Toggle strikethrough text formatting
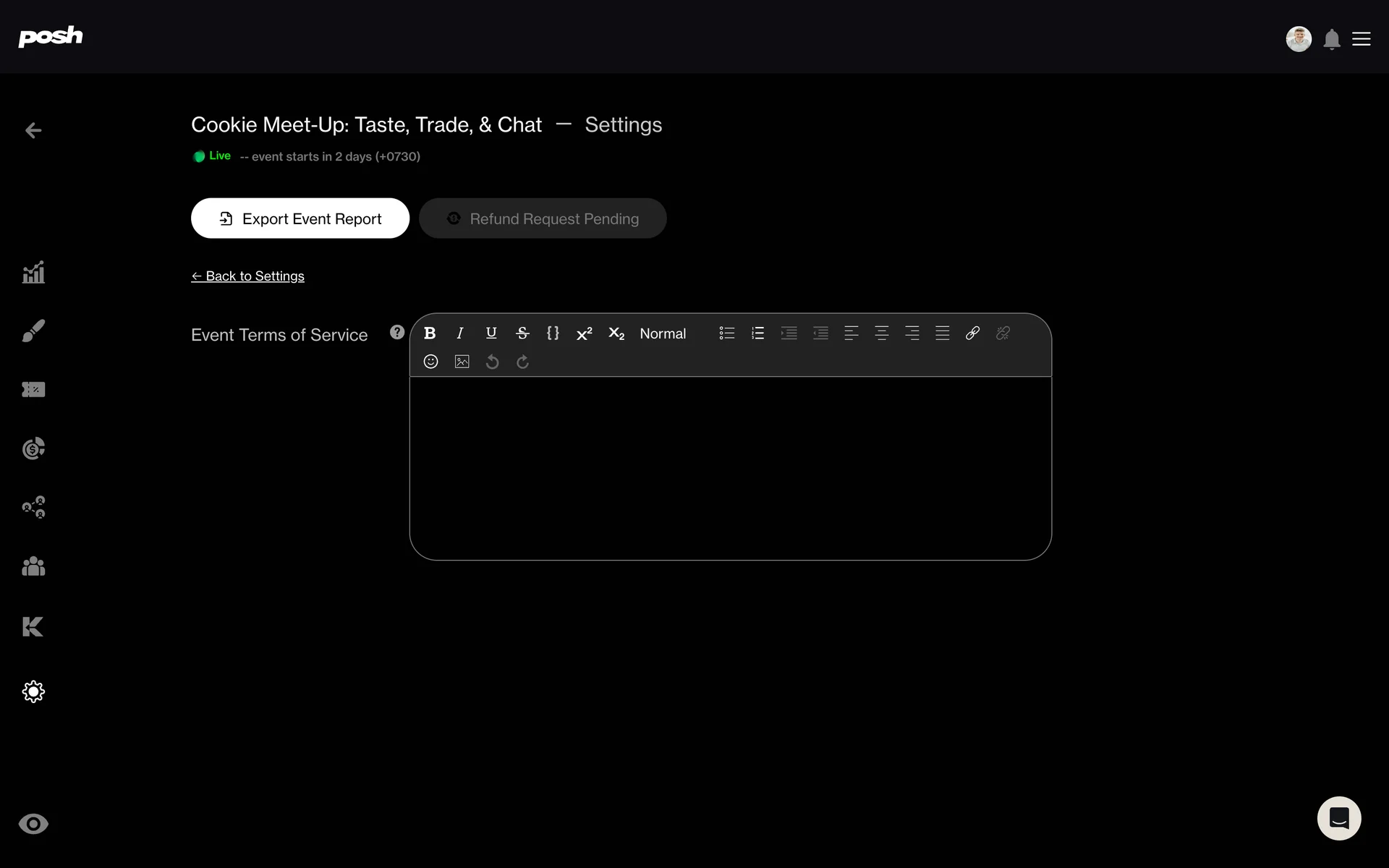Screen dimensions: 1389x868 coord(522,333)
